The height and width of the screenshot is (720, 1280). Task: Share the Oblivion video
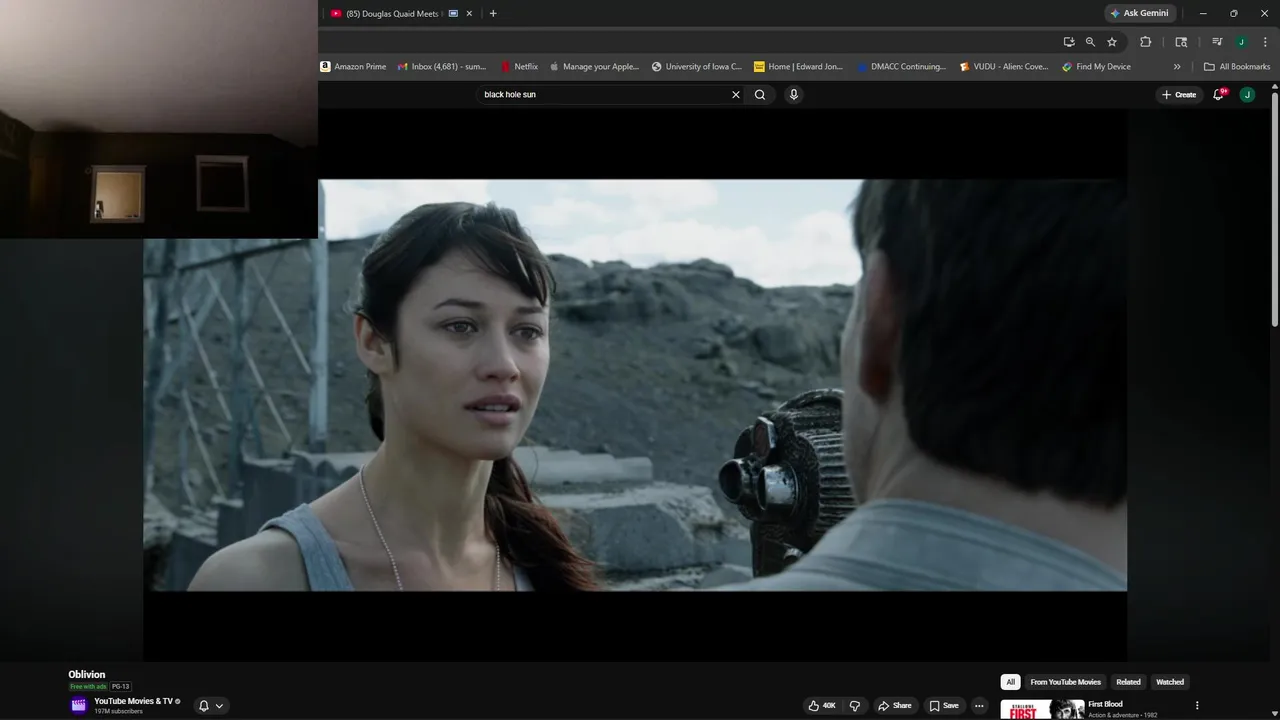[x=895, y=706]
